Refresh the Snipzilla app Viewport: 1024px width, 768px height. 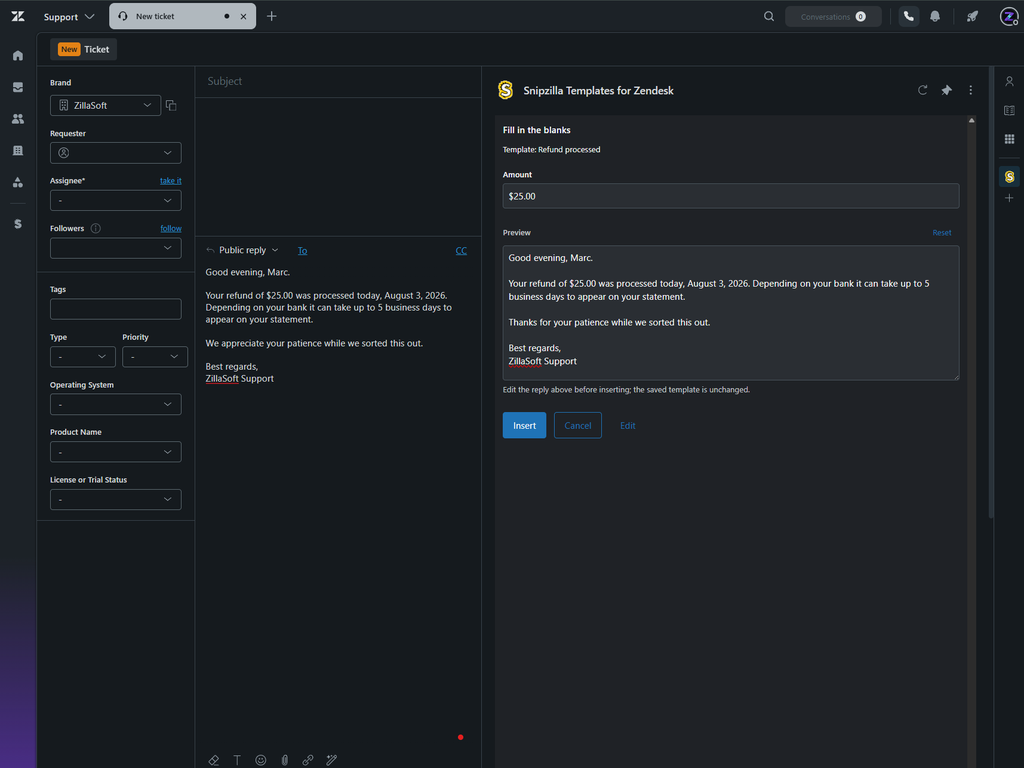[x=922, y=90]
